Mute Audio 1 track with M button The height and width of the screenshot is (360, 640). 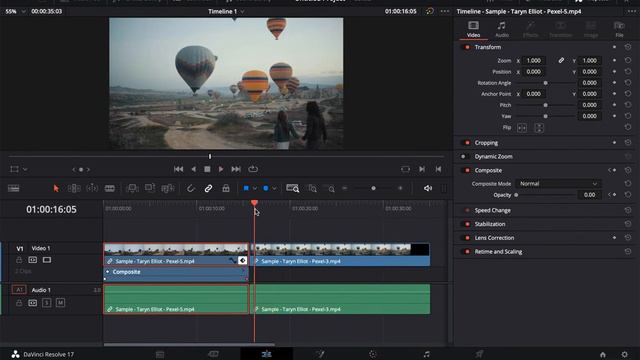click(60, 303)
